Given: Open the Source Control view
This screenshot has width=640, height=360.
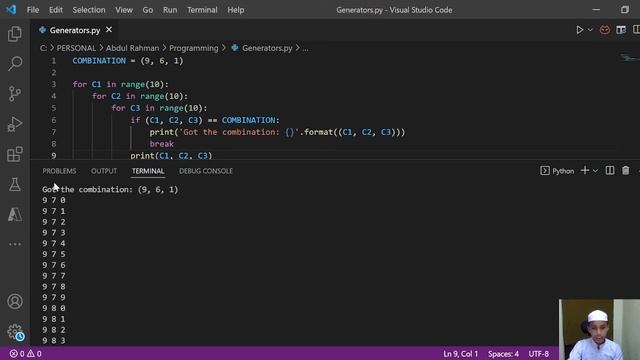Looking at the screenshot, I should 15,93.
